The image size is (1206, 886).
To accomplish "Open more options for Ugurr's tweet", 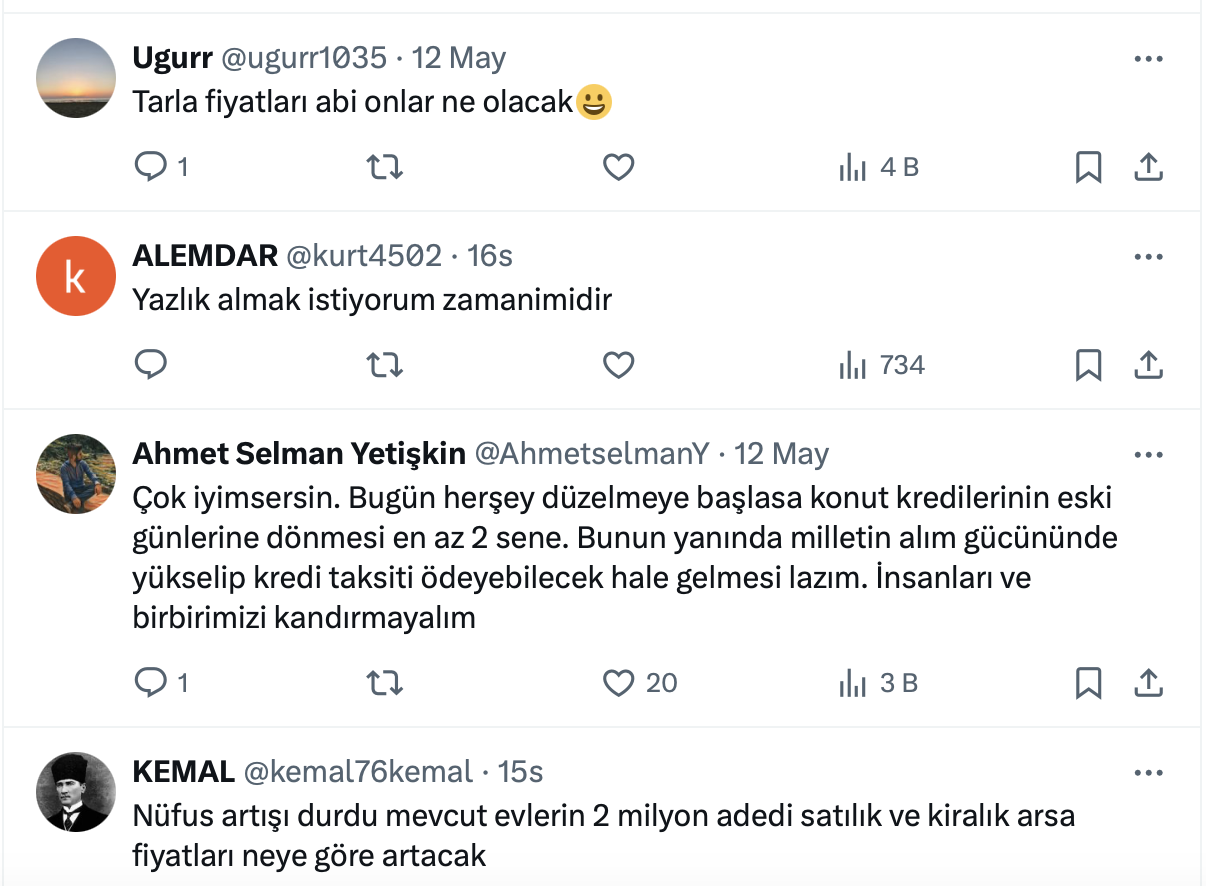I will (x=1149, y=59).
